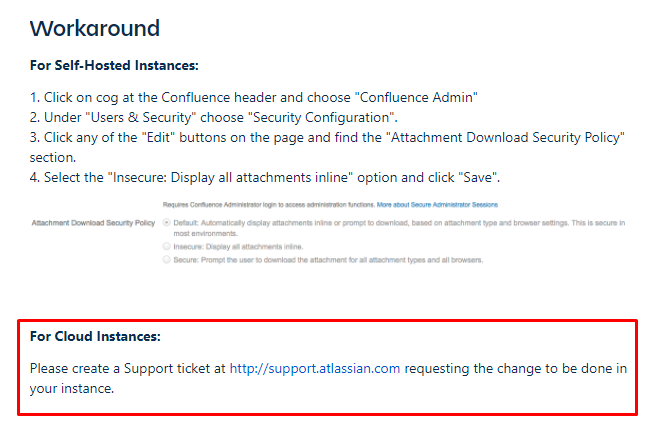
Task: Click step 2 about Security Configuration
Action: click(x=213, y=117)
